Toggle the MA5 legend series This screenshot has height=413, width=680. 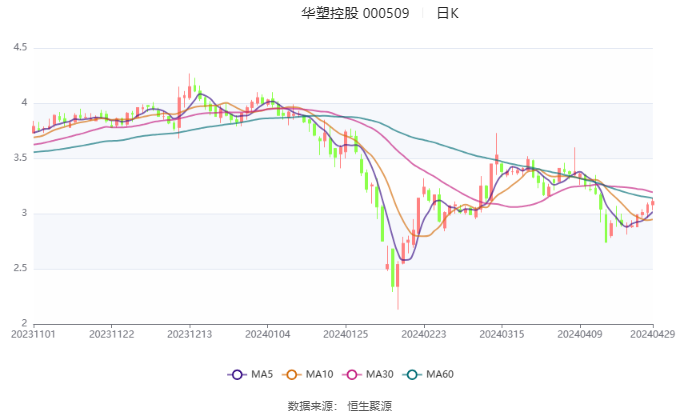250,374
